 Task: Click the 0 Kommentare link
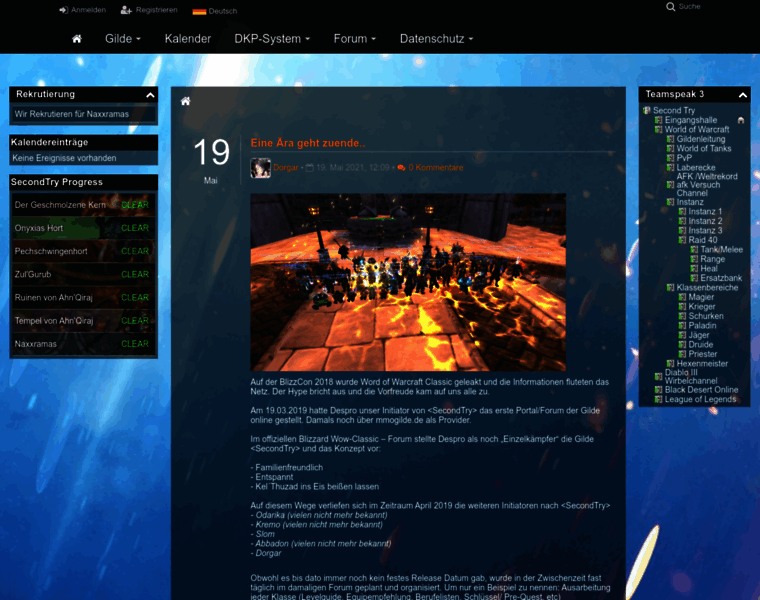[x=436, y=168]
